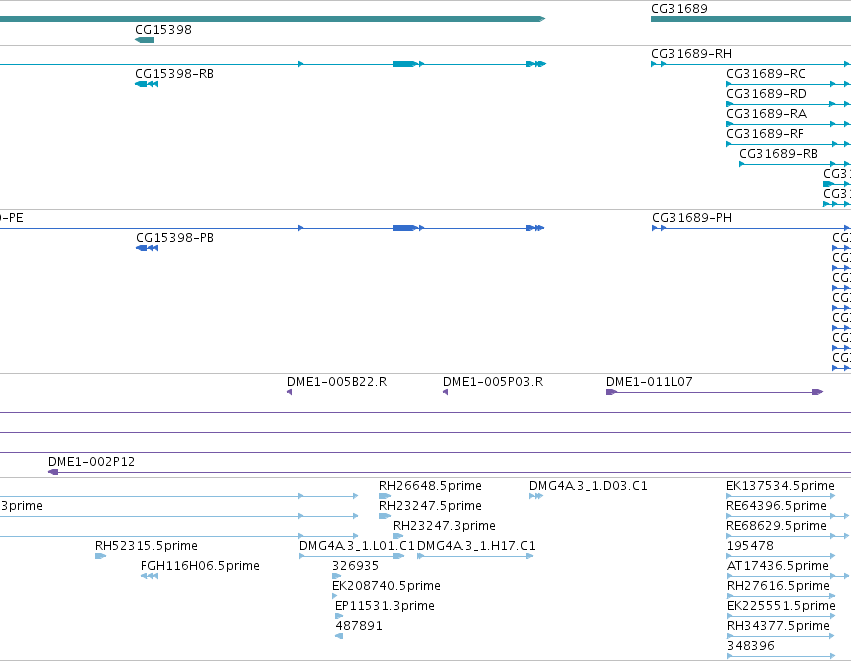Select the 348396 feature label
The width and height of the screenshot is (851, 661).
pyautogui.click(x=751, y=646)
